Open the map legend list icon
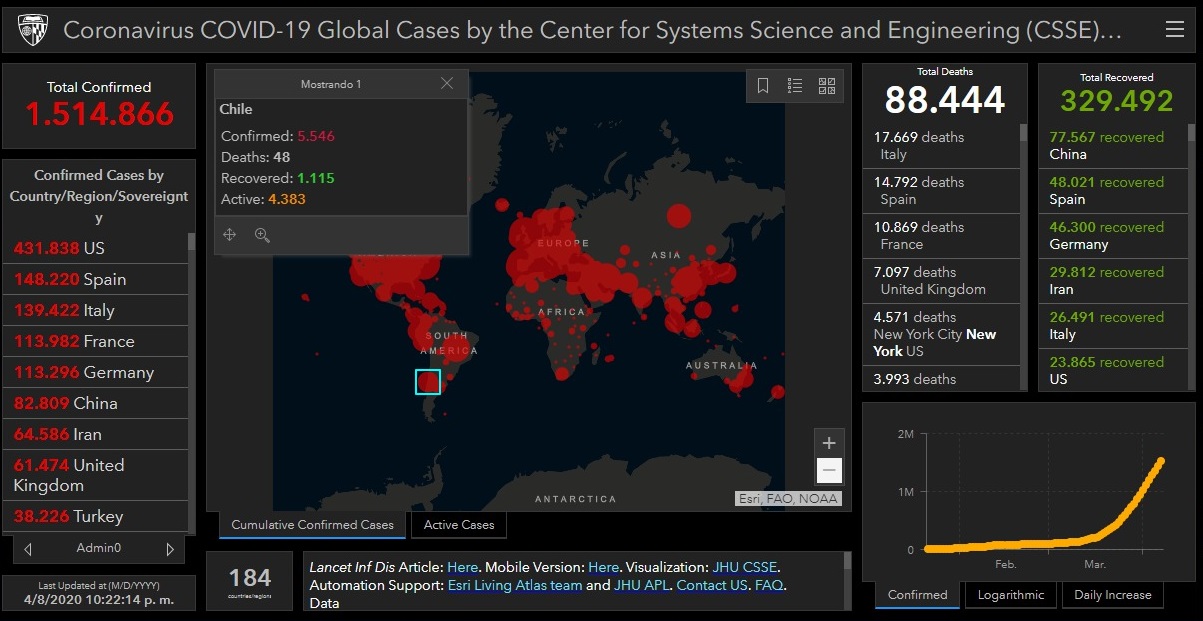The width and height of the screenshot is (1203, 621). coord(795,86)
